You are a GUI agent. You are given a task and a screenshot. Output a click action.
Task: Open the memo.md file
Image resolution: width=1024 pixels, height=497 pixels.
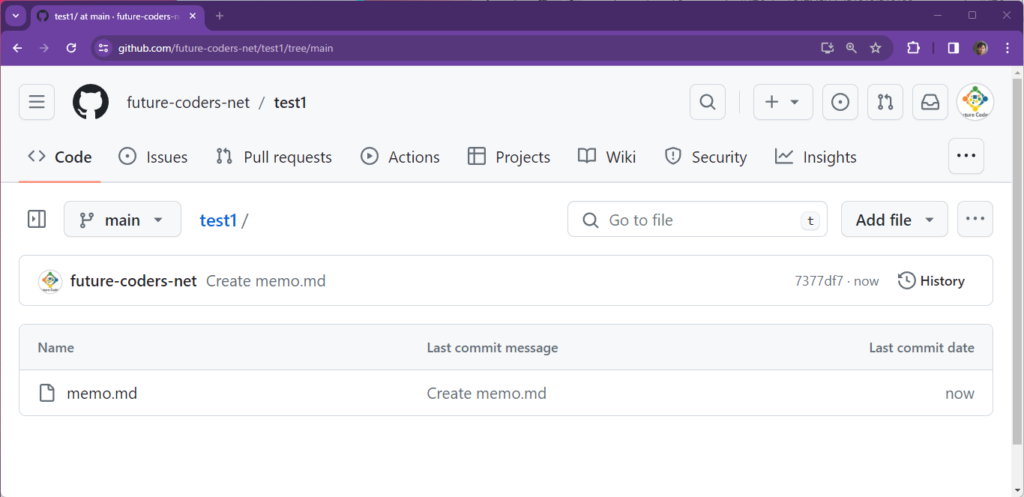(x=102, y=393)
